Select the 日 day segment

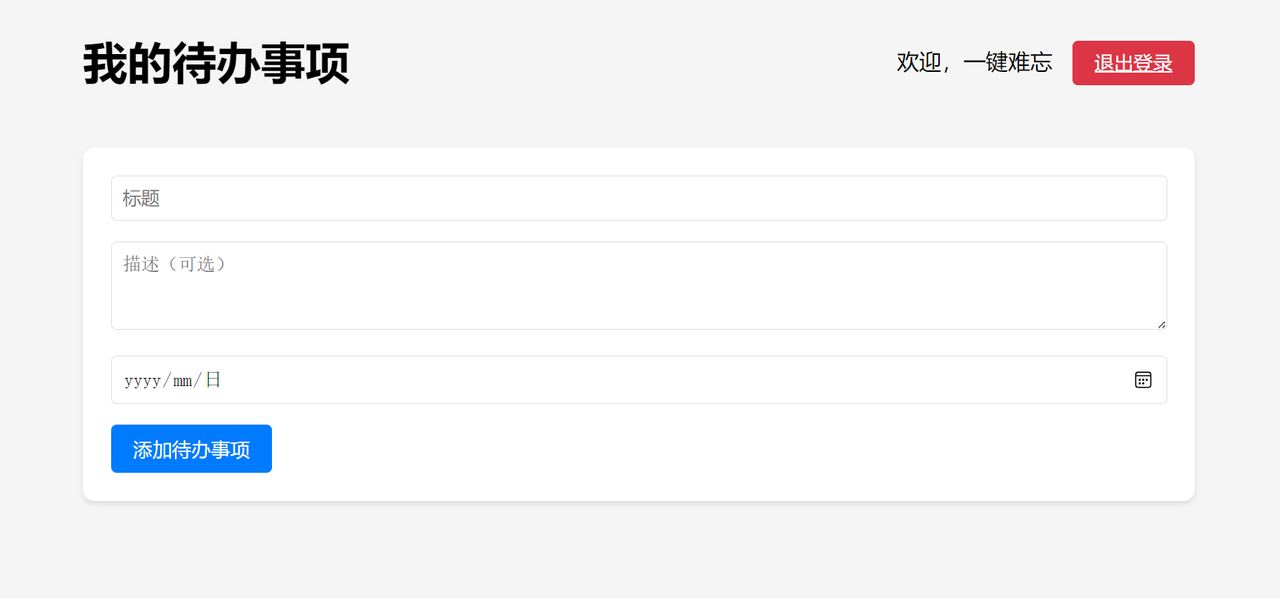point(213,380)
